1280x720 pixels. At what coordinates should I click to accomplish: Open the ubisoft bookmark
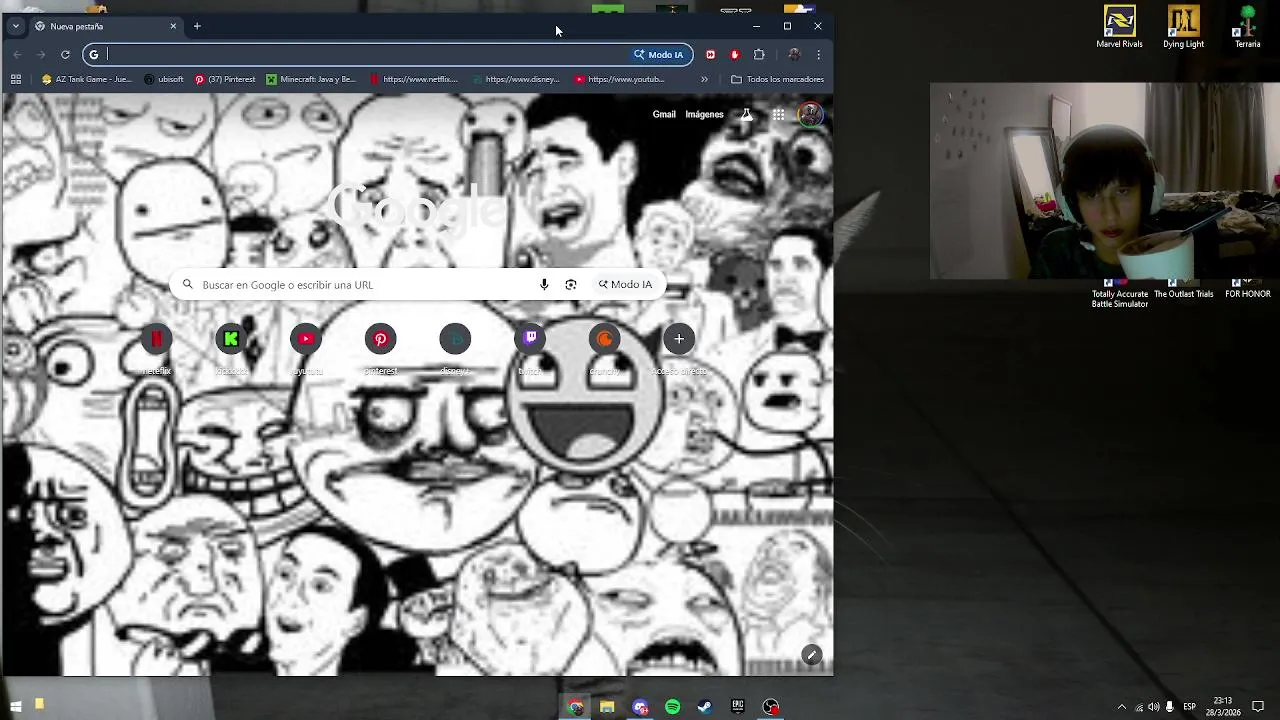(164, 79)
